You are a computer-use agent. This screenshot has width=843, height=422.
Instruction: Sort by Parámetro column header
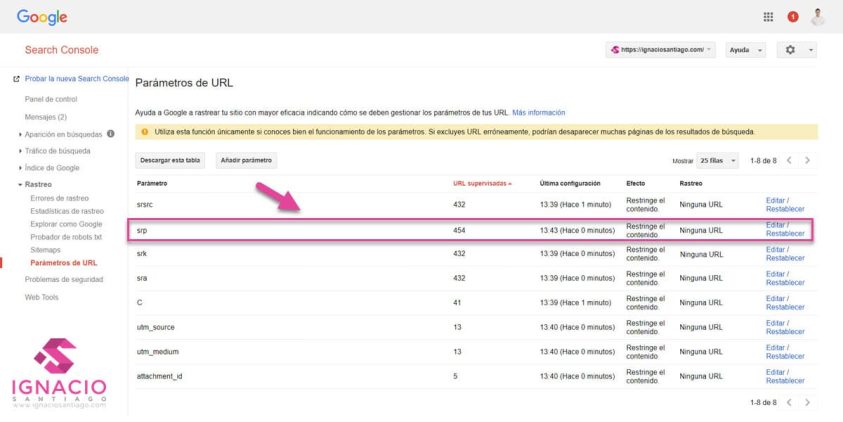pos(152,183)
